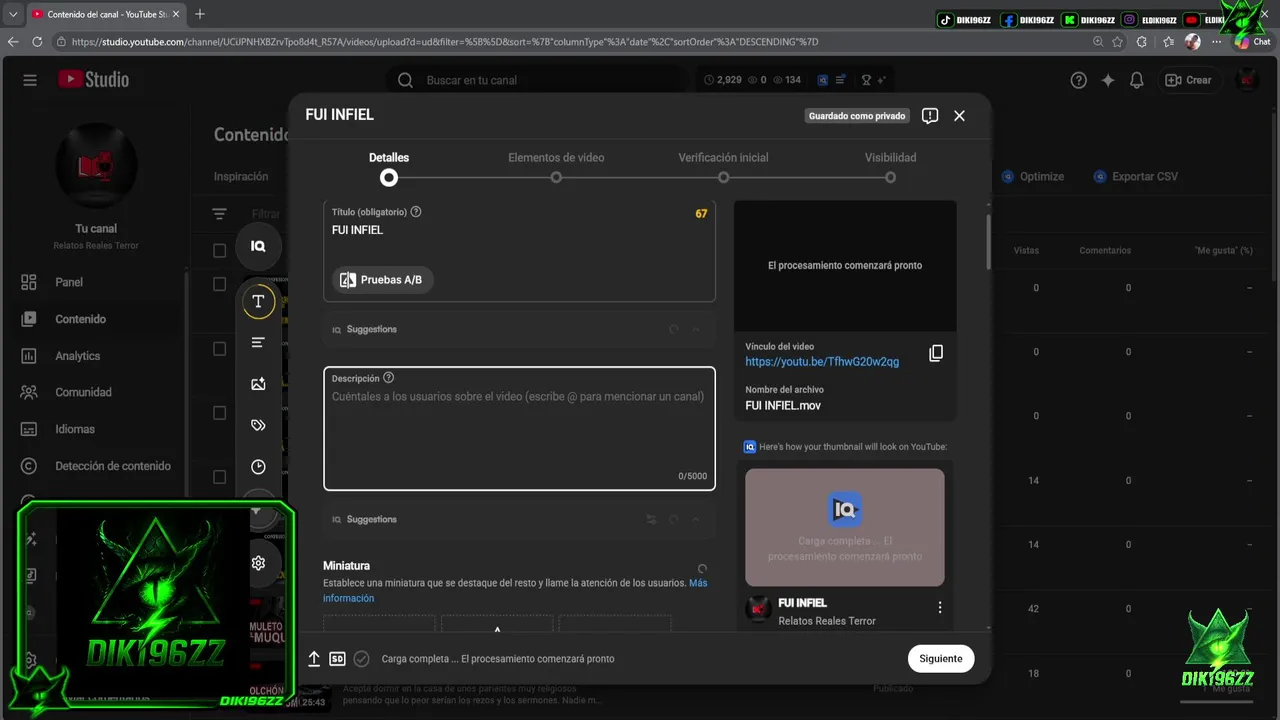1280x720 pixels.
Task: Click help icon next to Título (obligatorio)
Action: coord(416,212)
